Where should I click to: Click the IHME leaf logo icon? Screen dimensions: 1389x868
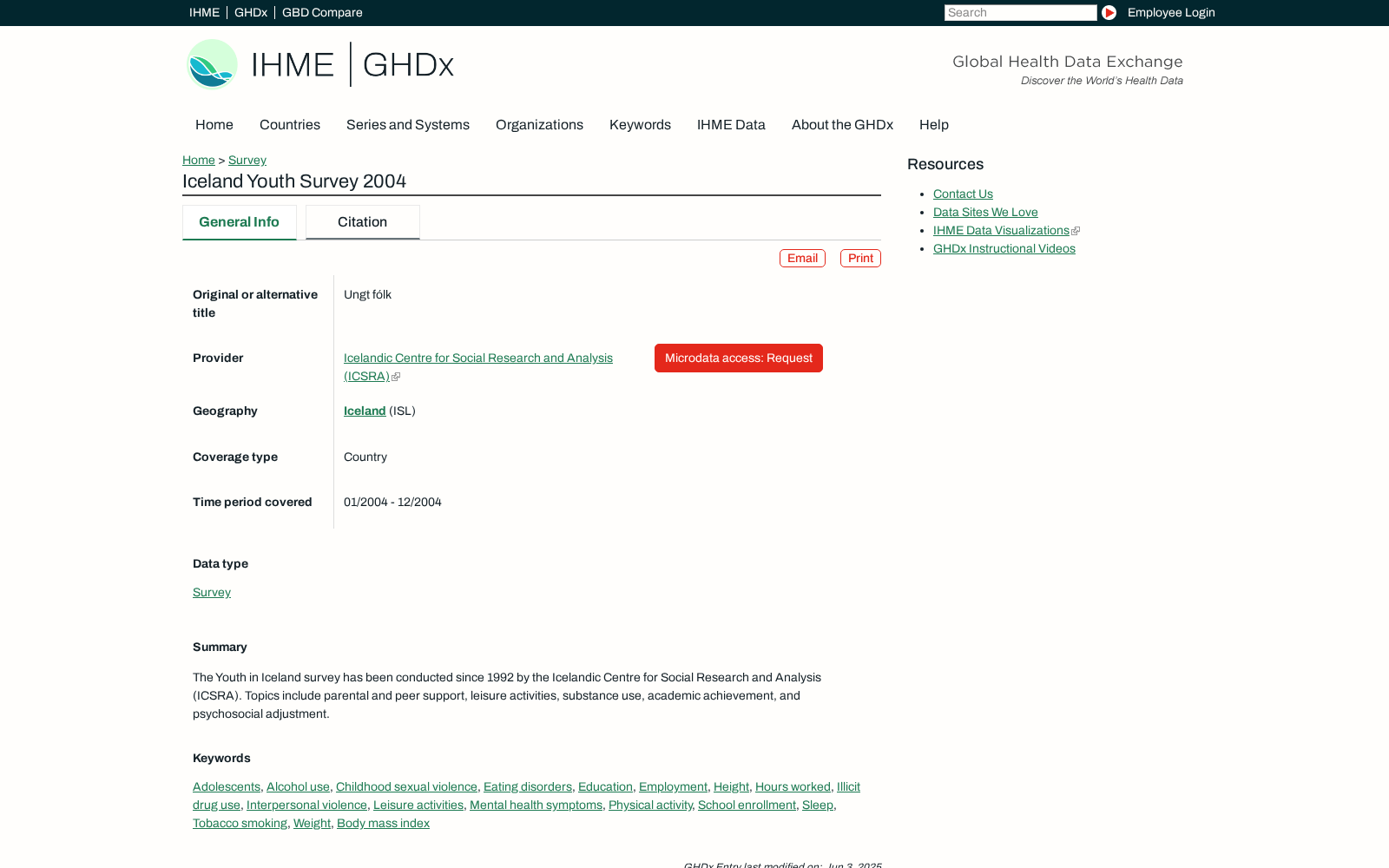pyautogui.click(x=212, y=64)
